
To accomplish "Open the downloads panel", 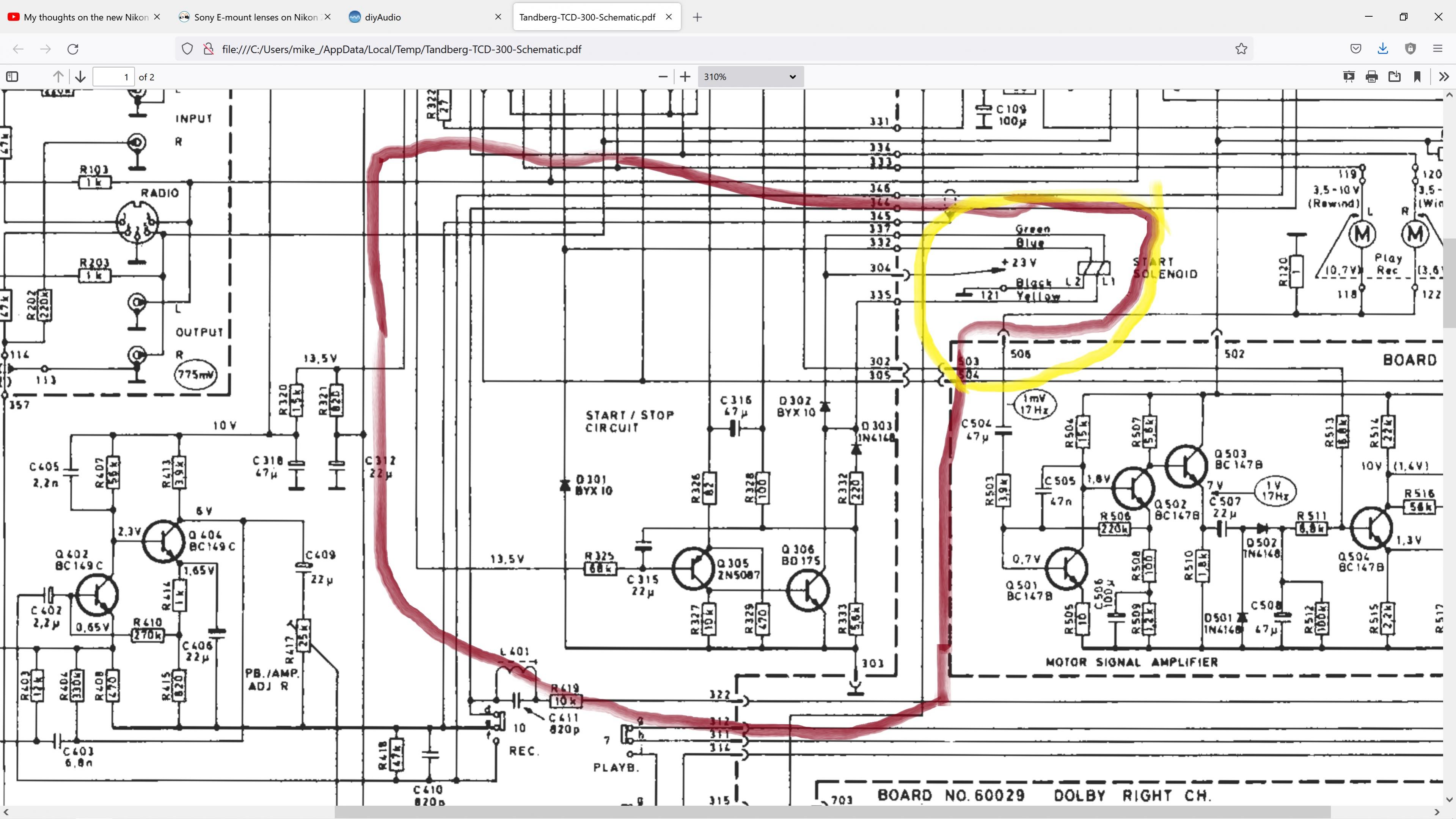I will pyautogui.click(x=1383, y=49).
